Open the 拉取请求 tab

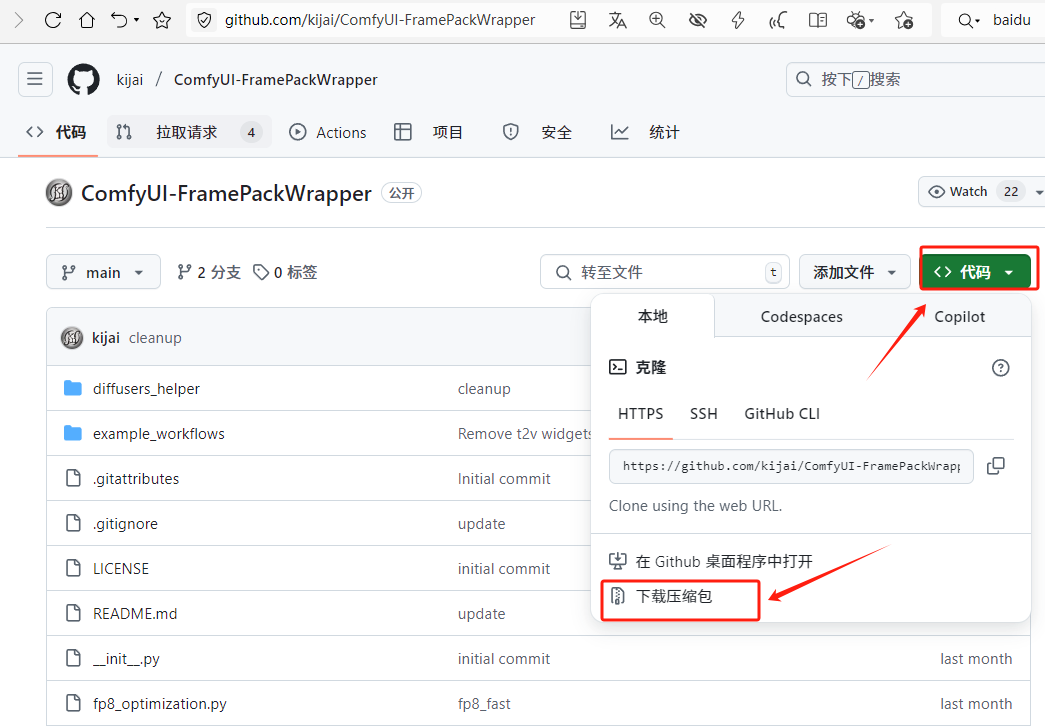pos(189,132)
